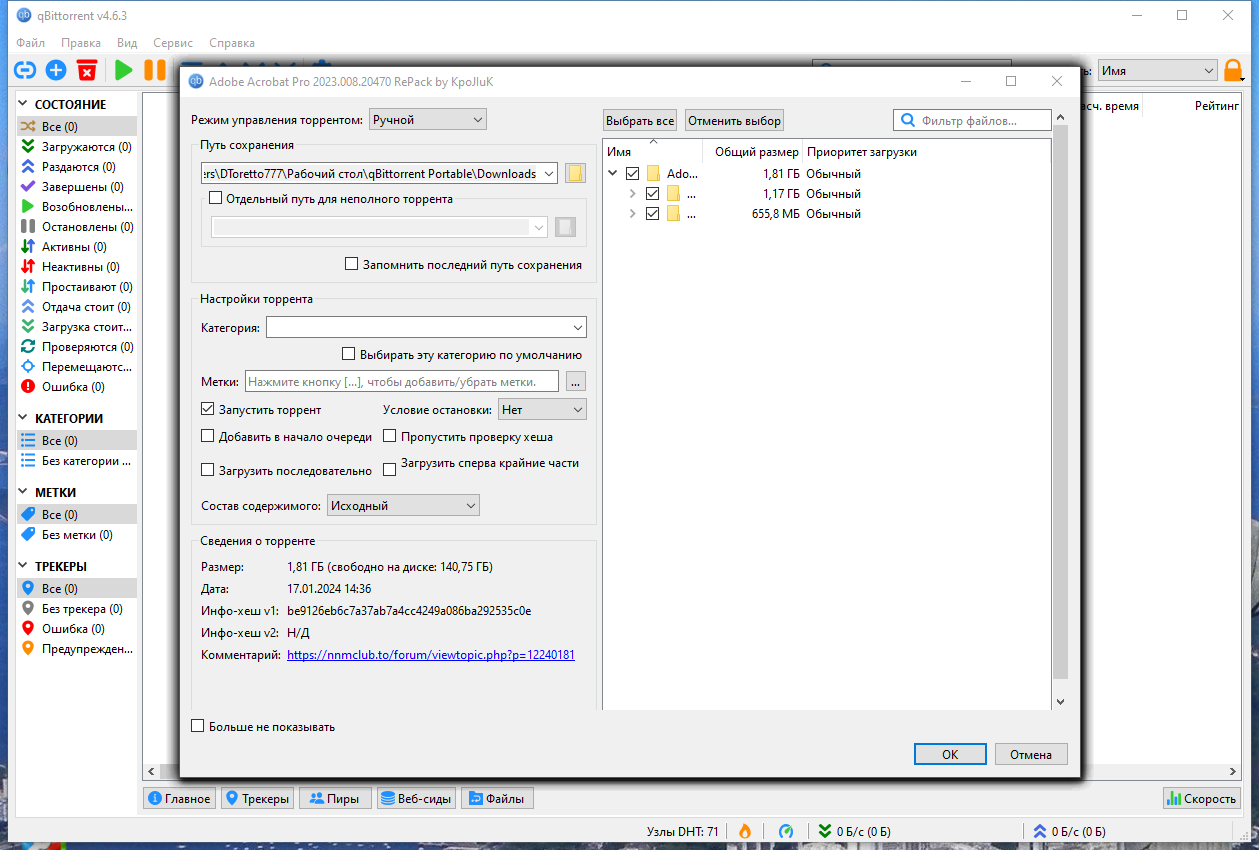Open the Состав содержимого dropdown
Viewport: 1259px width, 850px height.
coord(403,504)
